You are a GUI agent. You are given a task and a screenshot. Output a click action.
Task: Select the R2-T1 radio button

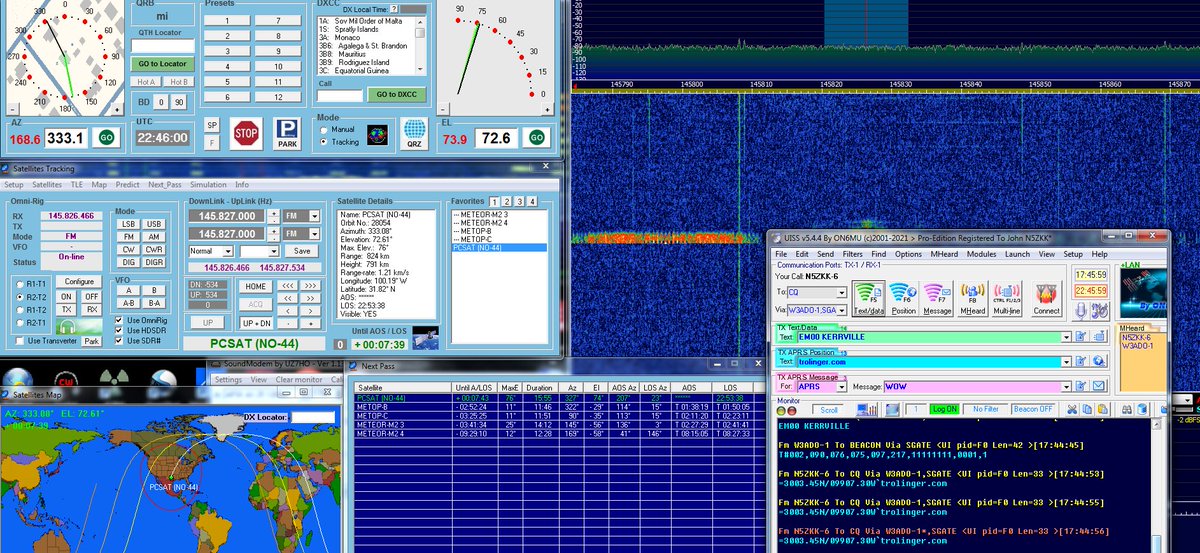click(20, 323)
